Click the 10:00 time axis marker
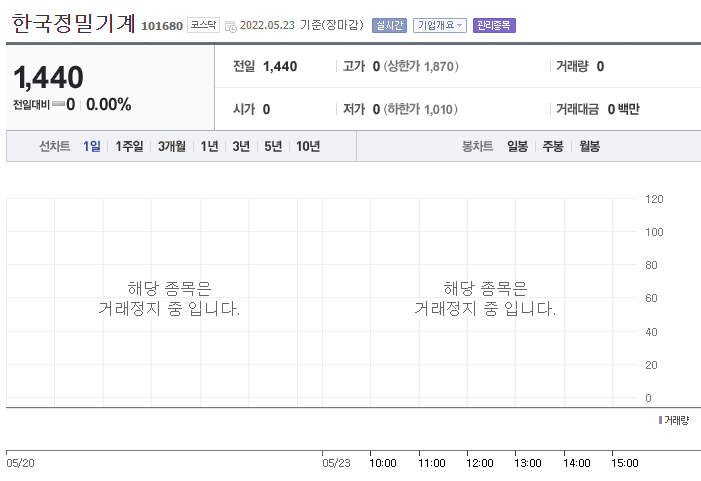701x481 pixels. [383, 463]
